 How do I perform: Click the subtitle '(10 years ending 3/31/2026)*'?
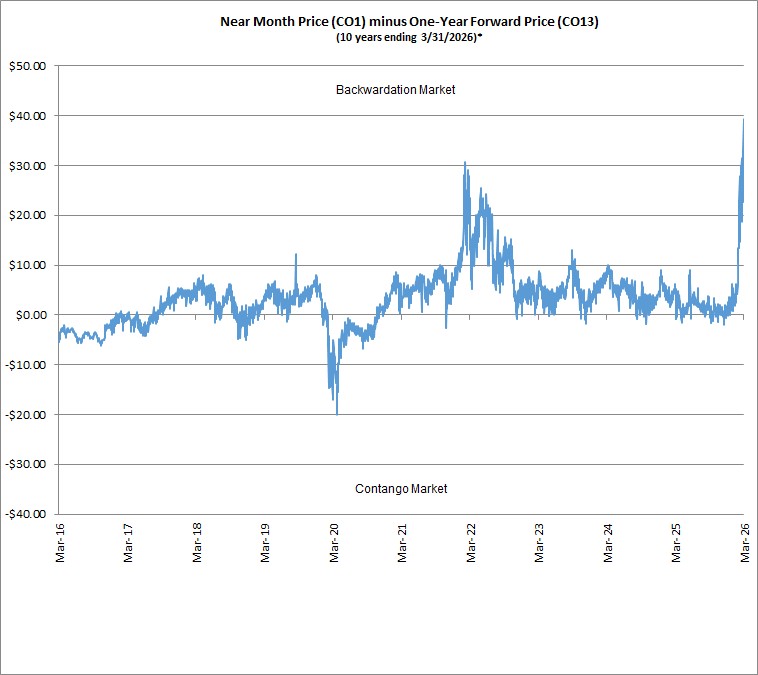pos(409,37)
